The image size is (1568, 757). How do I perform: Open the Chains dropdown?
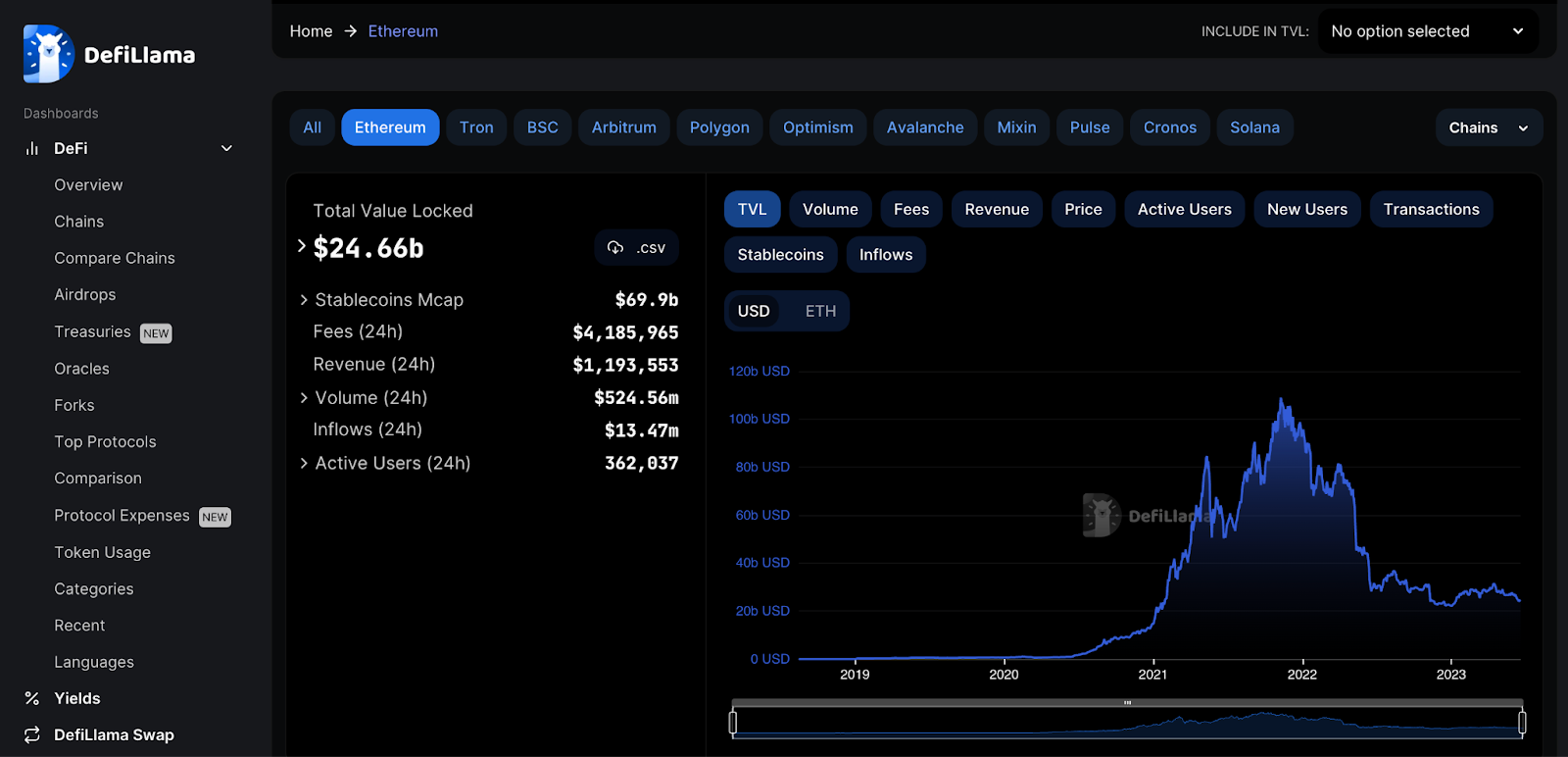point(1489,127)
